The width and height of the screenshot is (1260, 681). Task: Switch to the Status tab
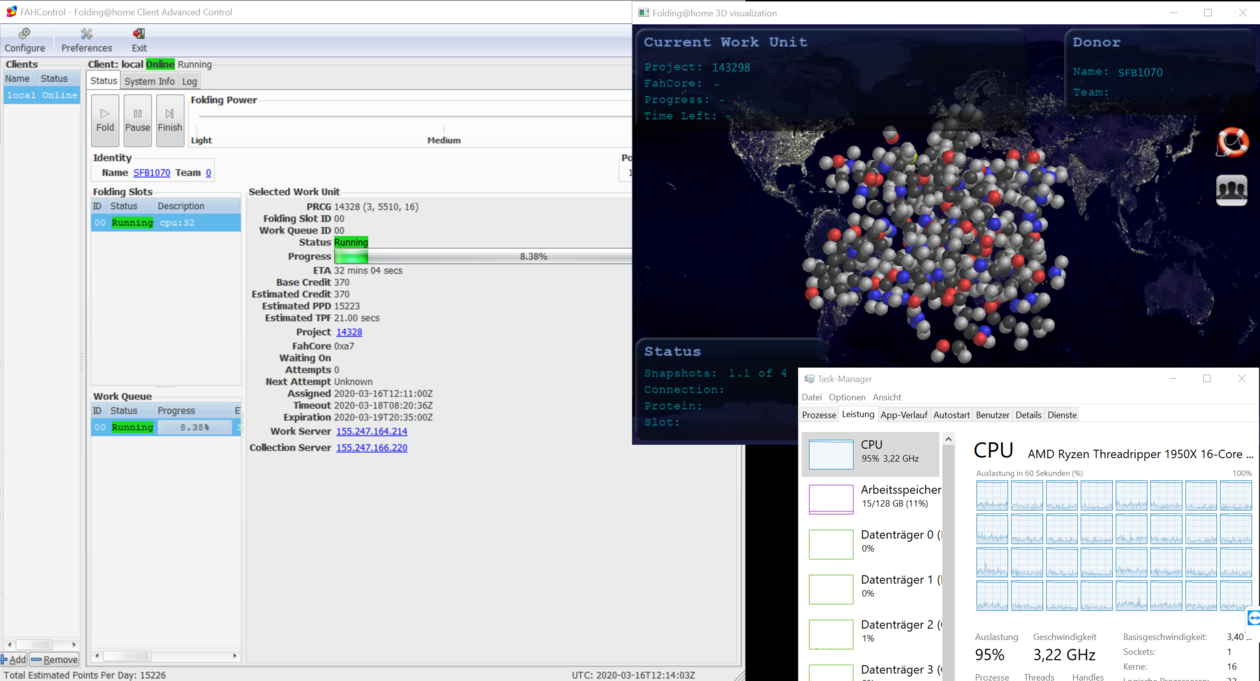[x=104, y=81]
